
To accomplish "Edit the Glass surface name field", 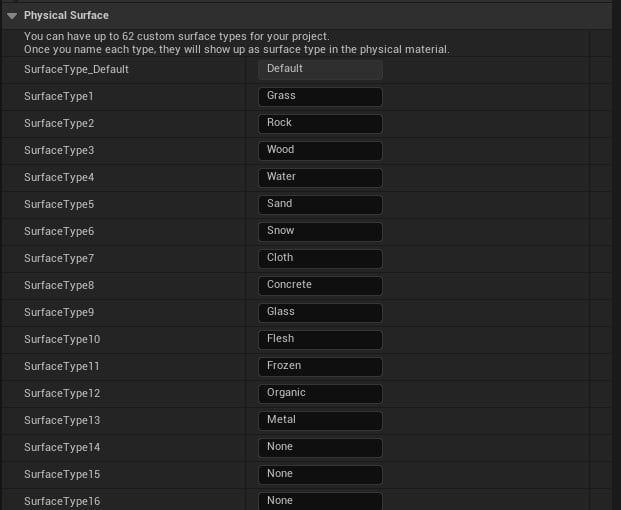I will [320, 312].
